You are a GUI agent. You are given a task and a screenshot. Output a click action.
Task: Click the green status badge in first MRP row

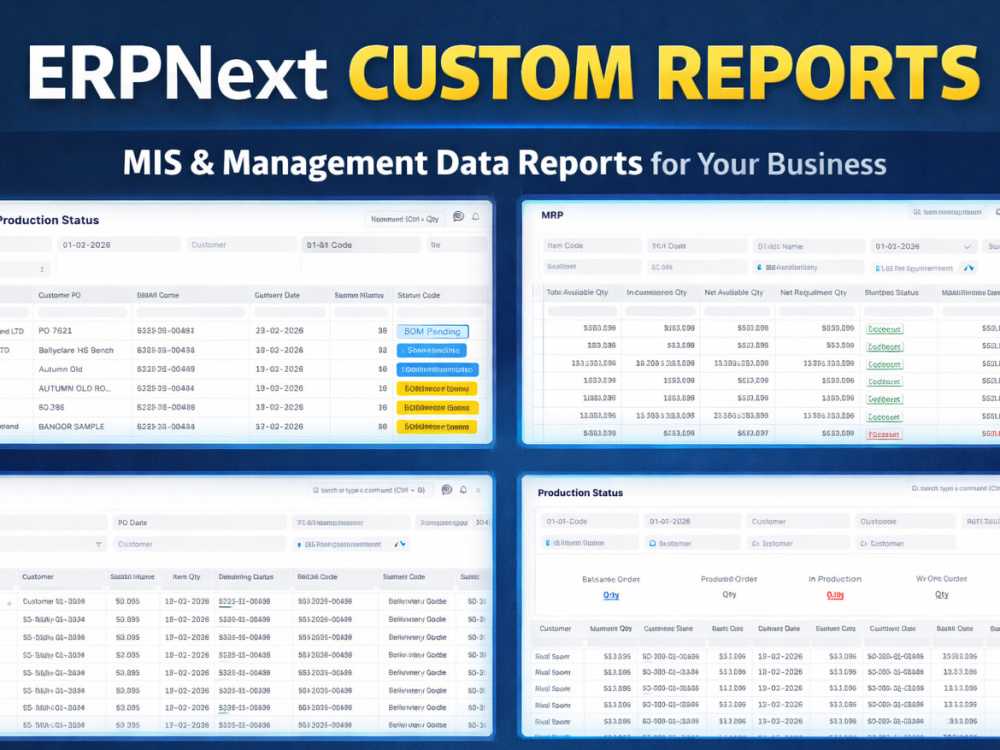point(885,330)
